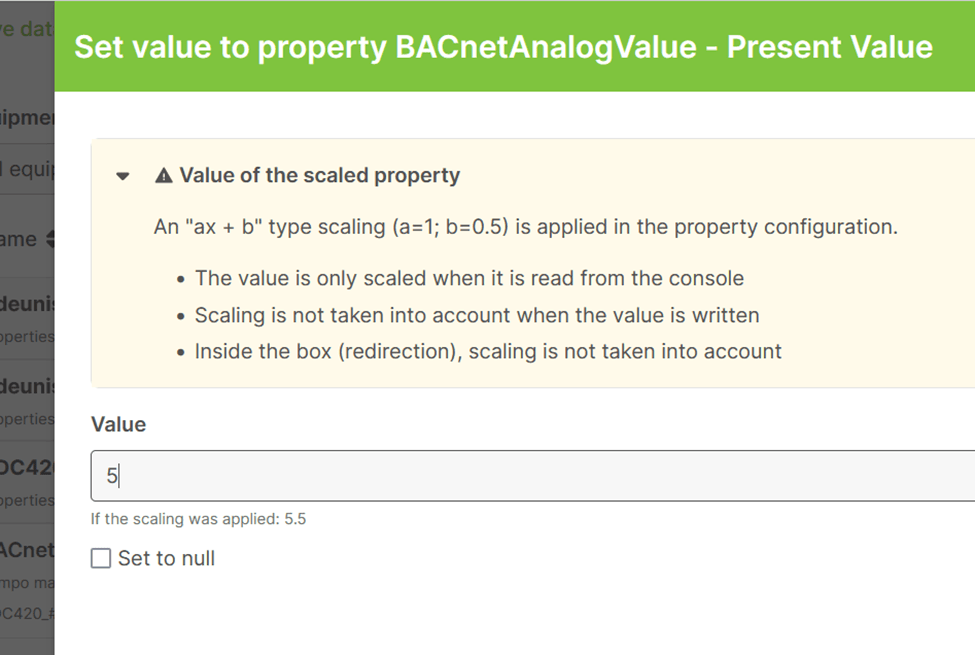975x655 pixels.
Task: Select the OC420 equipment row
Action: coord(27,467)
